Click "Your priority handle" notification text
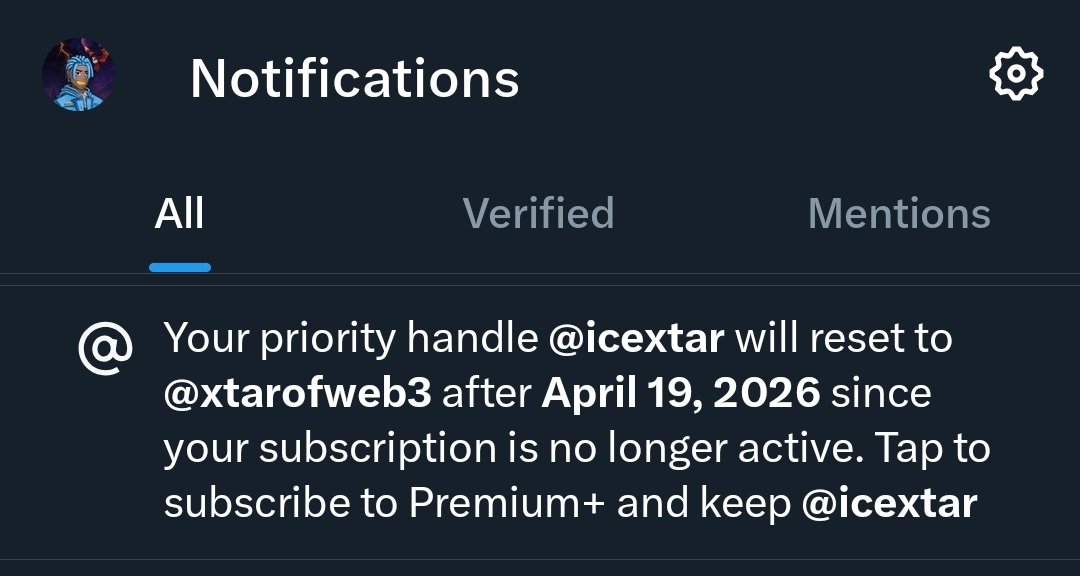 coord(350,340)
